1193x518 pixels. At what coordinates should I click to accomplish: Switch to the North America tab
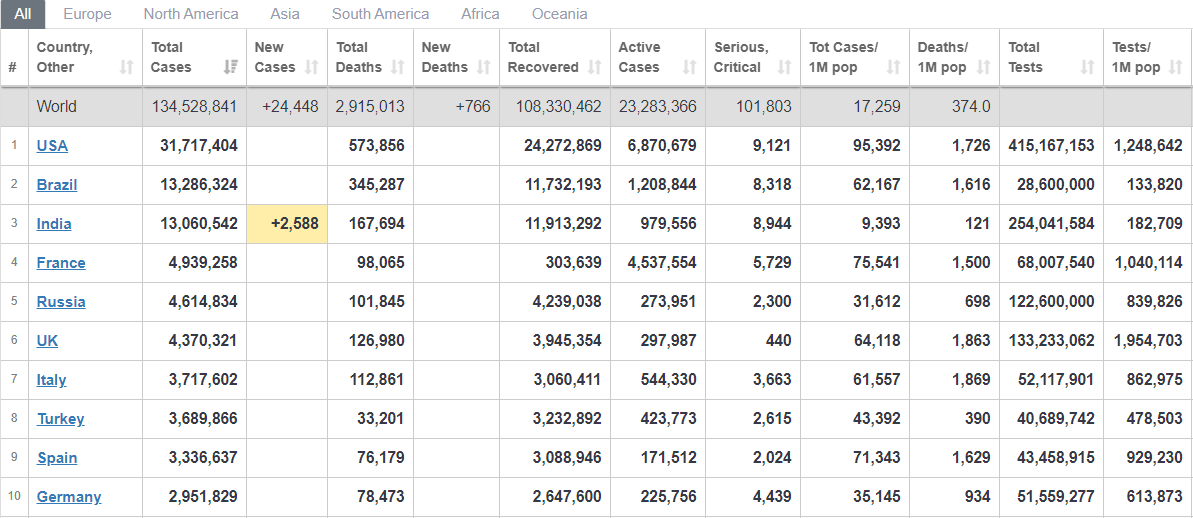pos(191,14)
